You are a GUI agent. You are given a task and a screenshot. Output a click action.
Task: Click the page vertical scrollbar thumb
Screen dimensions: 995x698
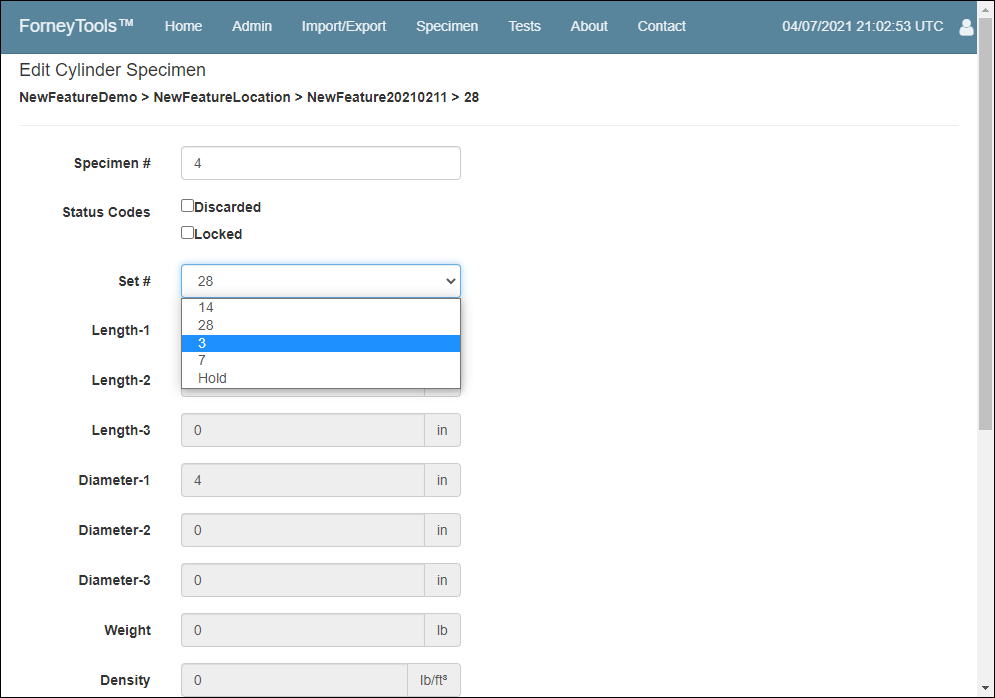[x=985, y=222]
